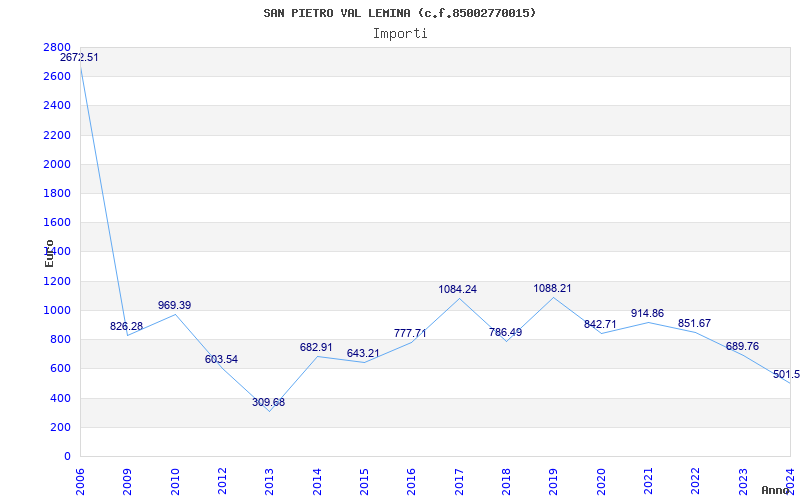
Task: Click the 2200 y-axis tick label
Action: (x=57, y=135)
